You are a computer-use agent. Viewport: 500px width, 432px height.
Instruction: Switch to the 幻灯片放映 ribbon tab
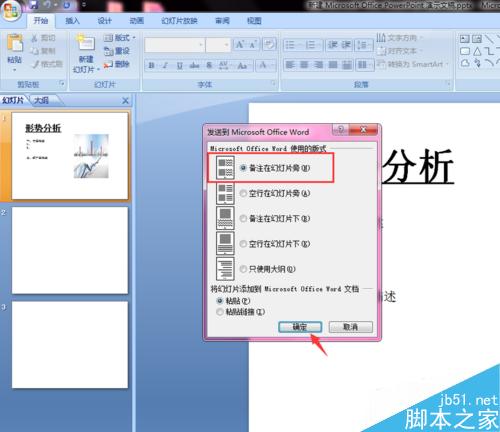[179, 21]
